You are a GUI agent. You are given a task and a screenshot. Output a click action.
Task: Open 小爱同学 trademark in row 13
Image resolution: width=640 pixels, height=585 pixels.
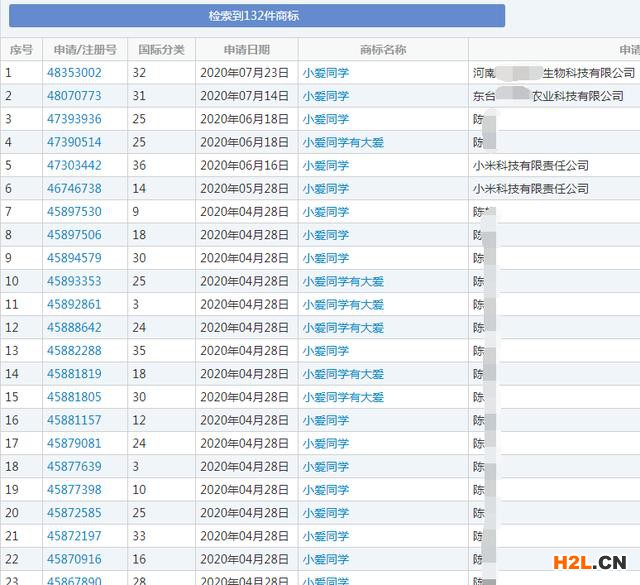pos(326,351)
